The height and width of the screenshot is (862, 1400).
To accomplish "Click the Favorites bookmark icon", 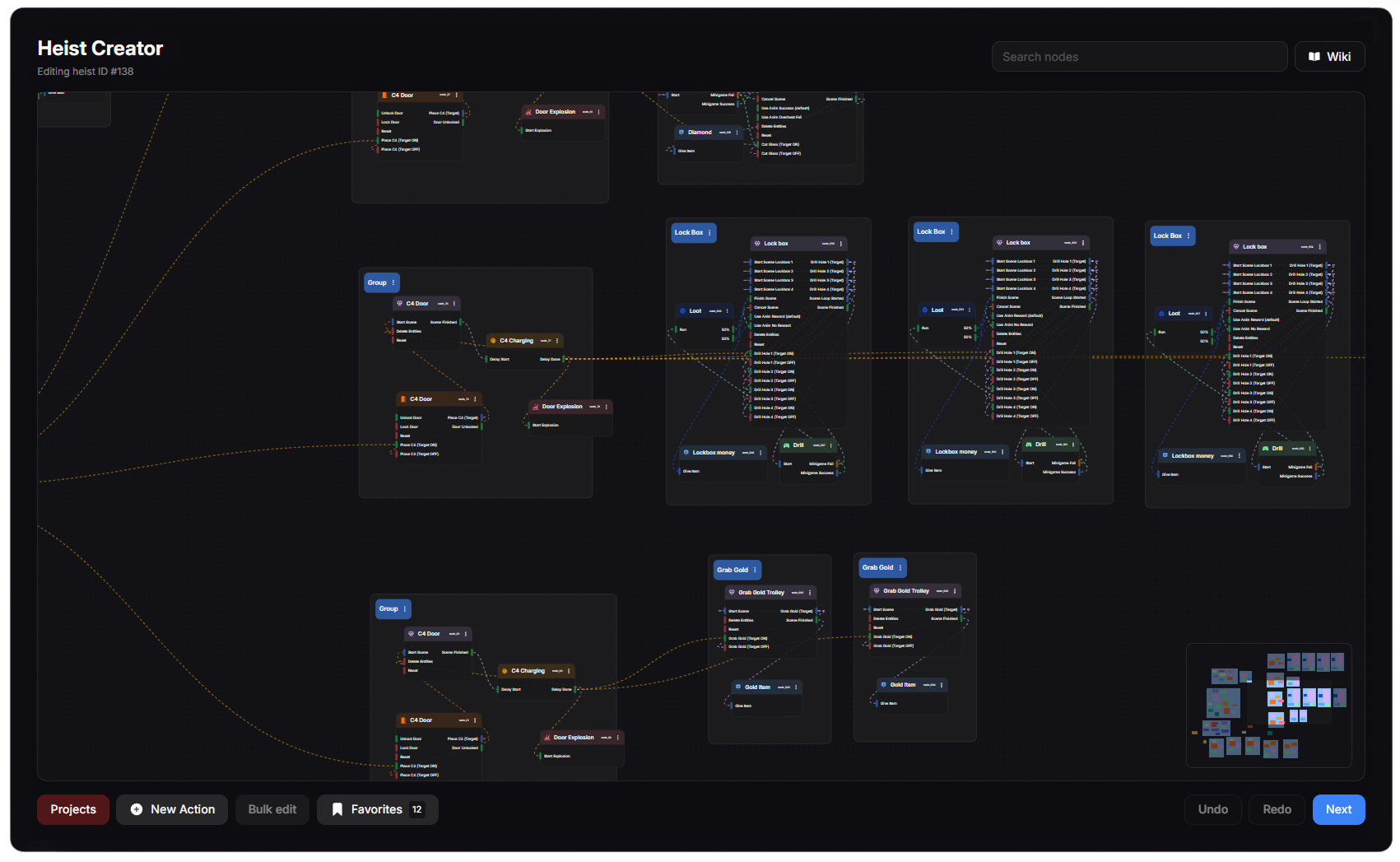I will (x=337, y=809).
